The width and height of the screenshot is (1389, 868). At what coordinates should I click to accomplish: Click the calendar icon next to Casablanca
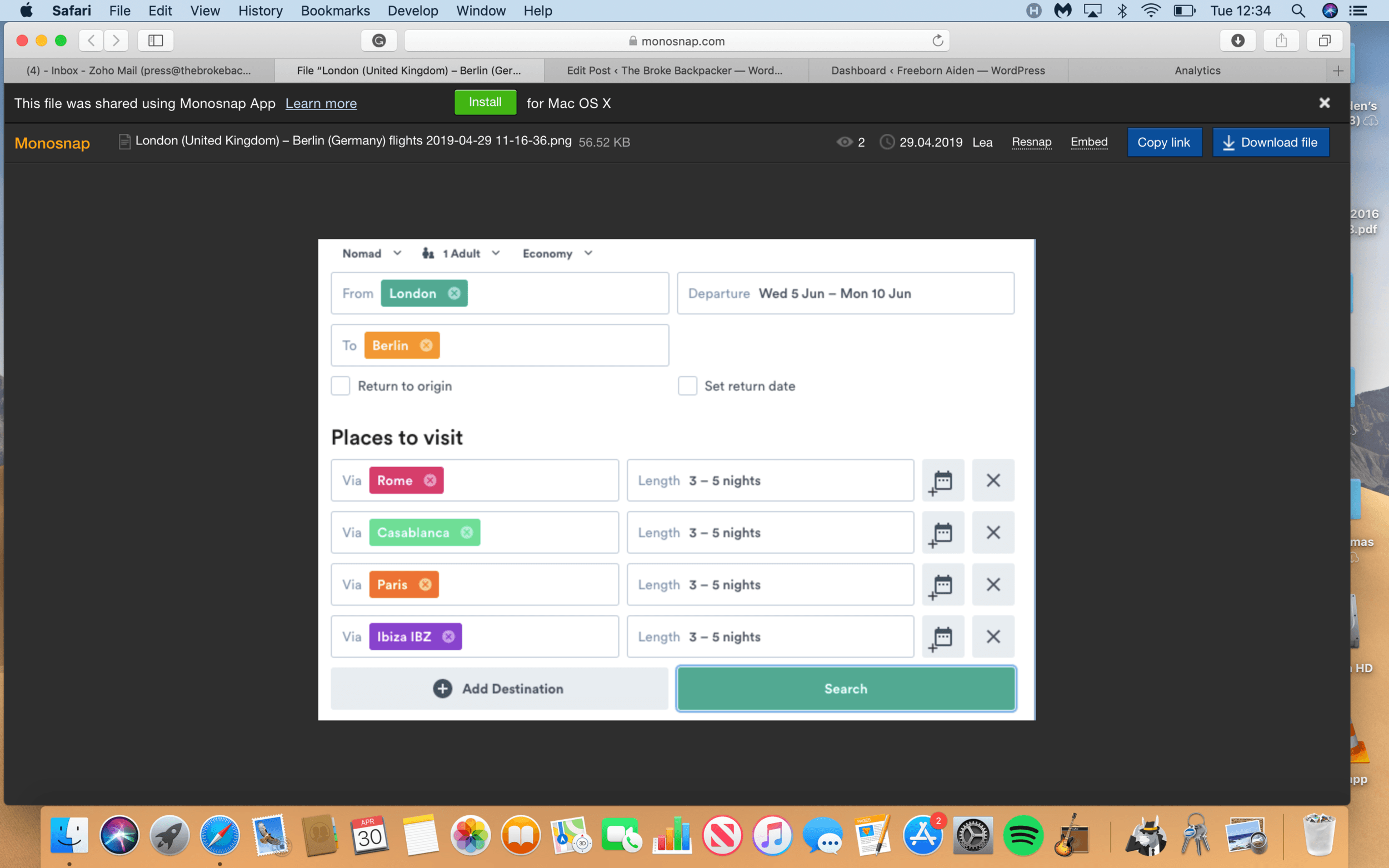941,532
